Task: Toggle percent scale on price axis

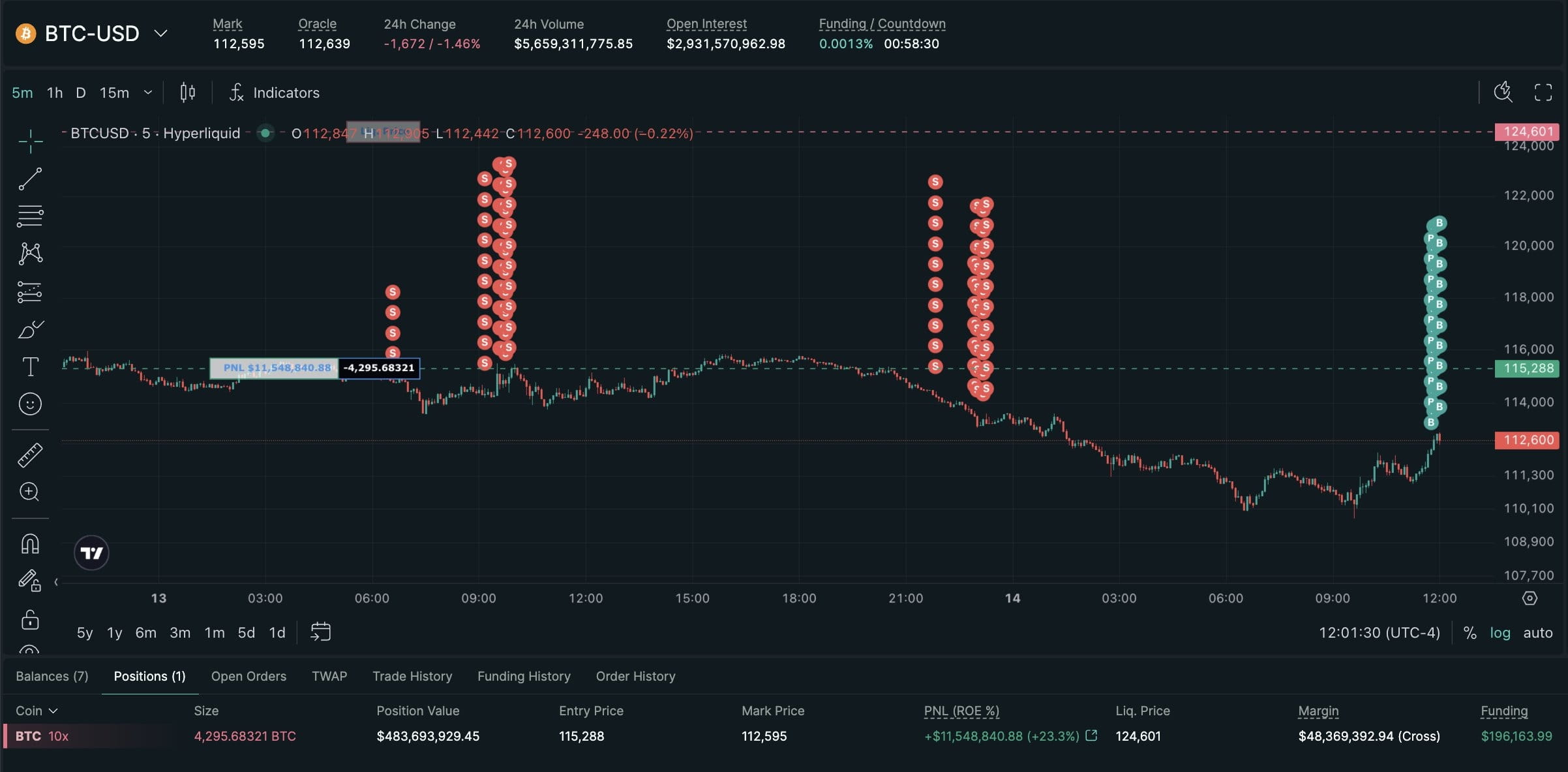Action: pos(1470,632)
